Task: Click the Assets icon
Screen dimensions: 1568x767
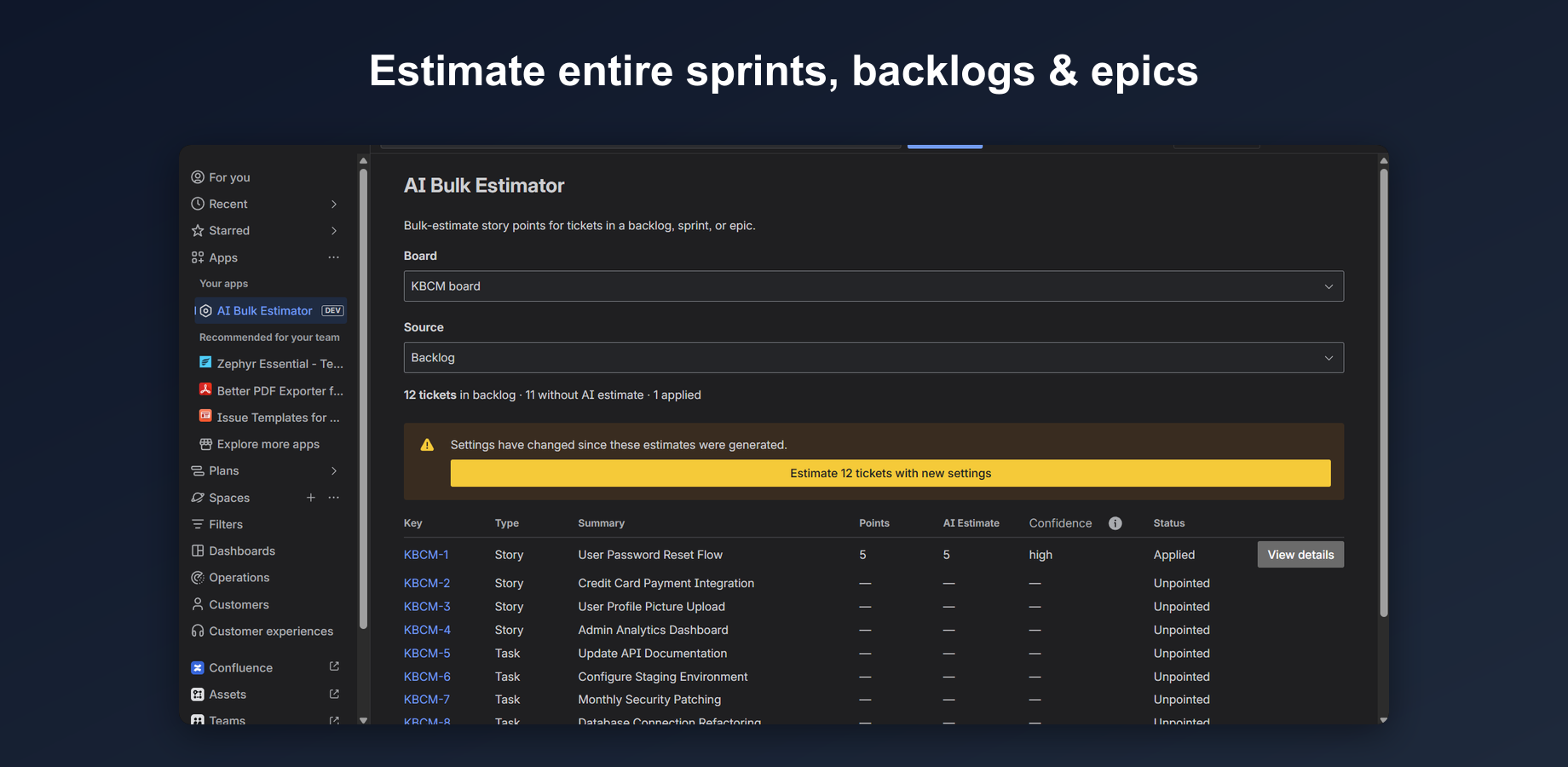Action: click(198, 695)
